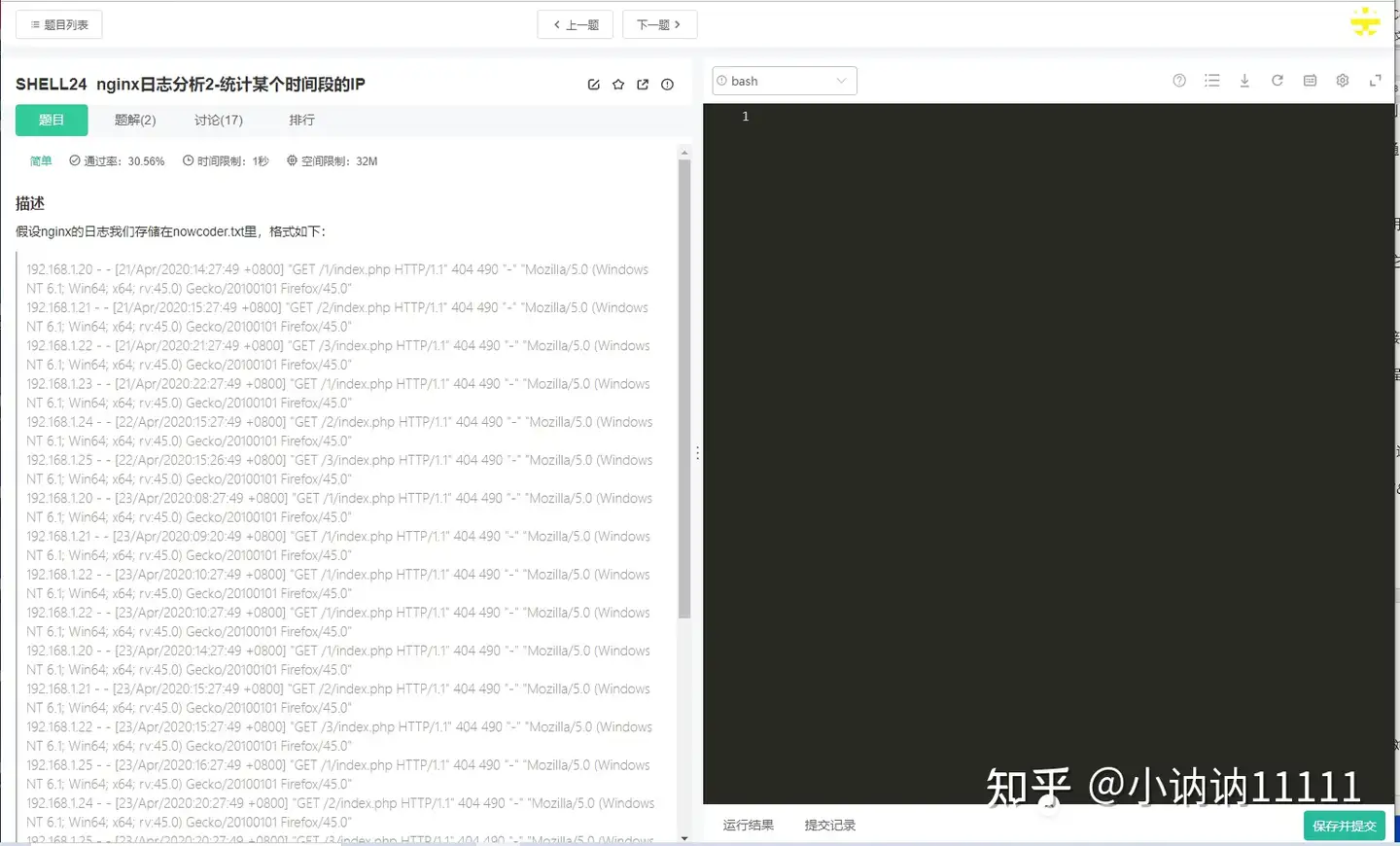Click the list format icon in editor toolbar
The width and height of the screenshot is (1400, 846).
(x=1211, y=81)
